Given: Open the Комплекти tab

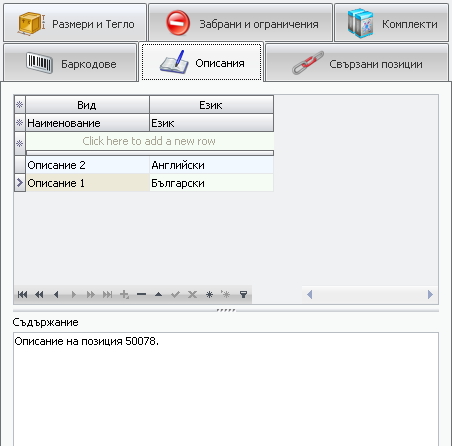Looking at the screenshot, I should click(391, 23).
